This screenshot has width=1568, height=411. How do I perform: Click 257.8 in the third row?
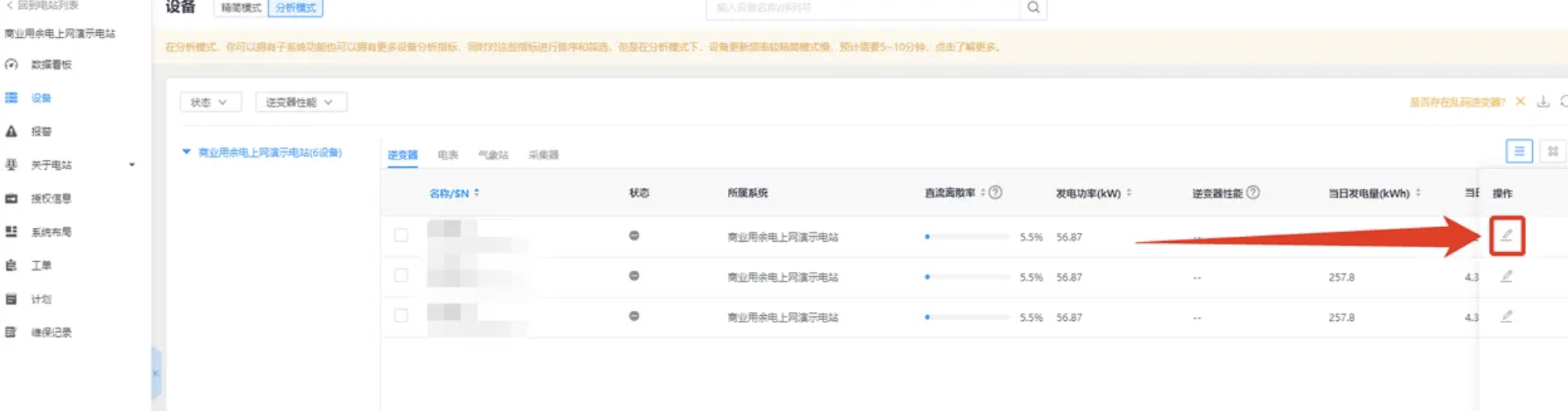pos(1341,317)
